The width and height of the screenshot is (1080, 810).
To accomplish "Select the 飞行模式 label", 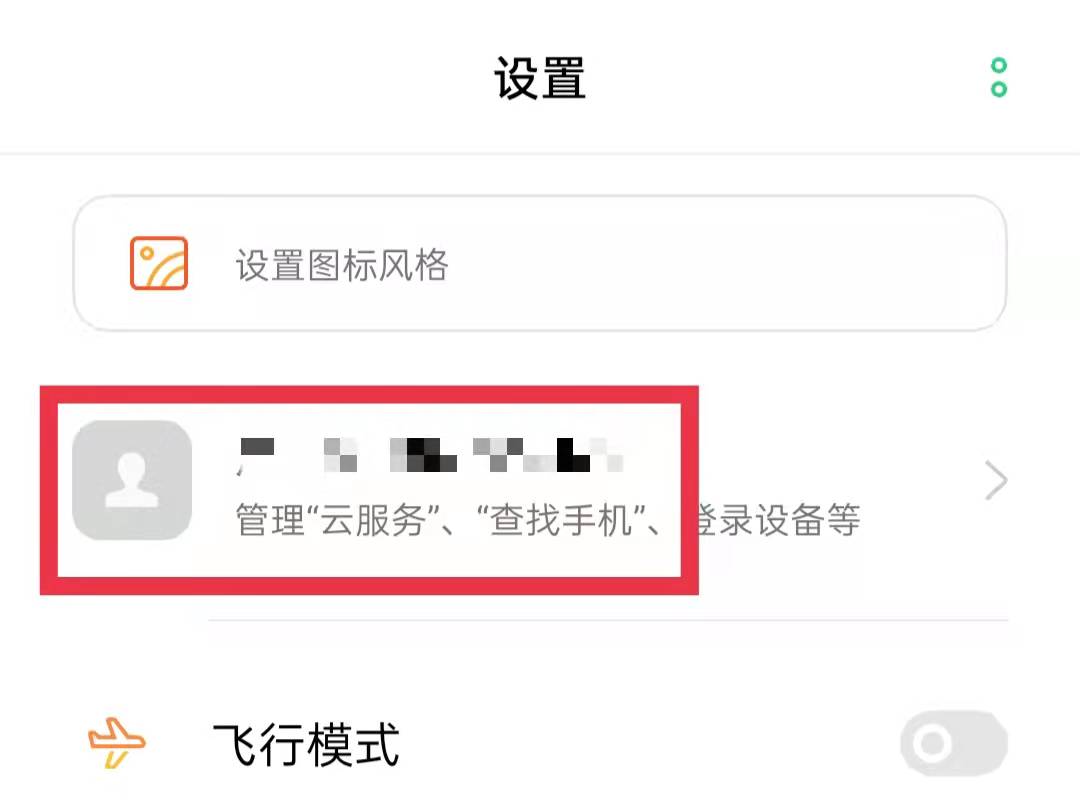I will coord(307,745).
